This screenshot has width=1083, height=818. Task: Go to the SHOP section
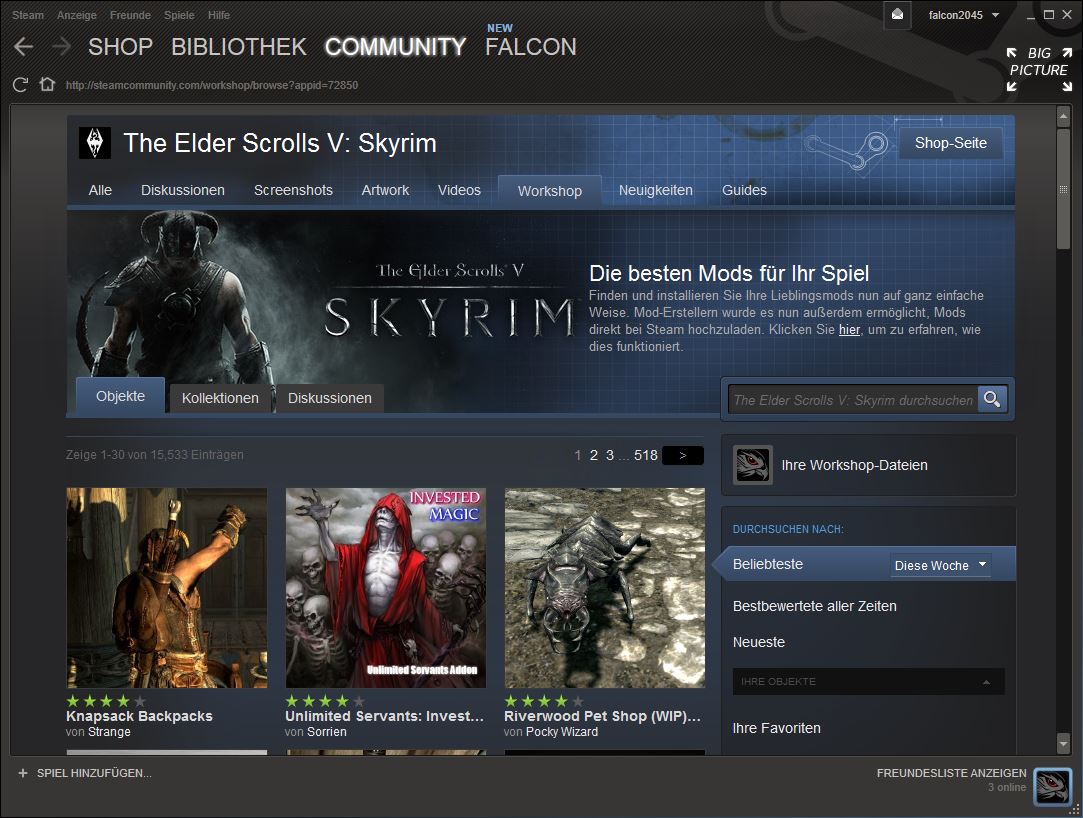click(120, 47)
